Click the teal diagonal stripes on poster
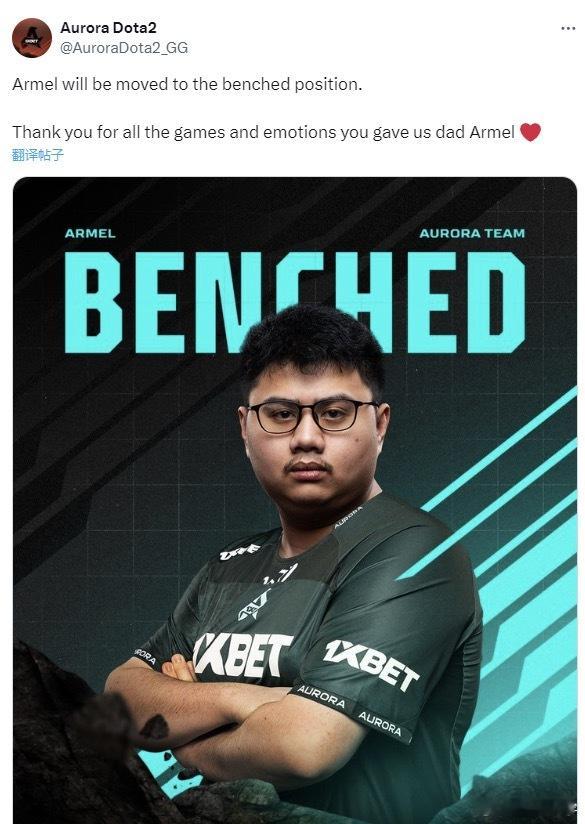Image resolution: width=585 pixels, height=824 pixels. 505,578
